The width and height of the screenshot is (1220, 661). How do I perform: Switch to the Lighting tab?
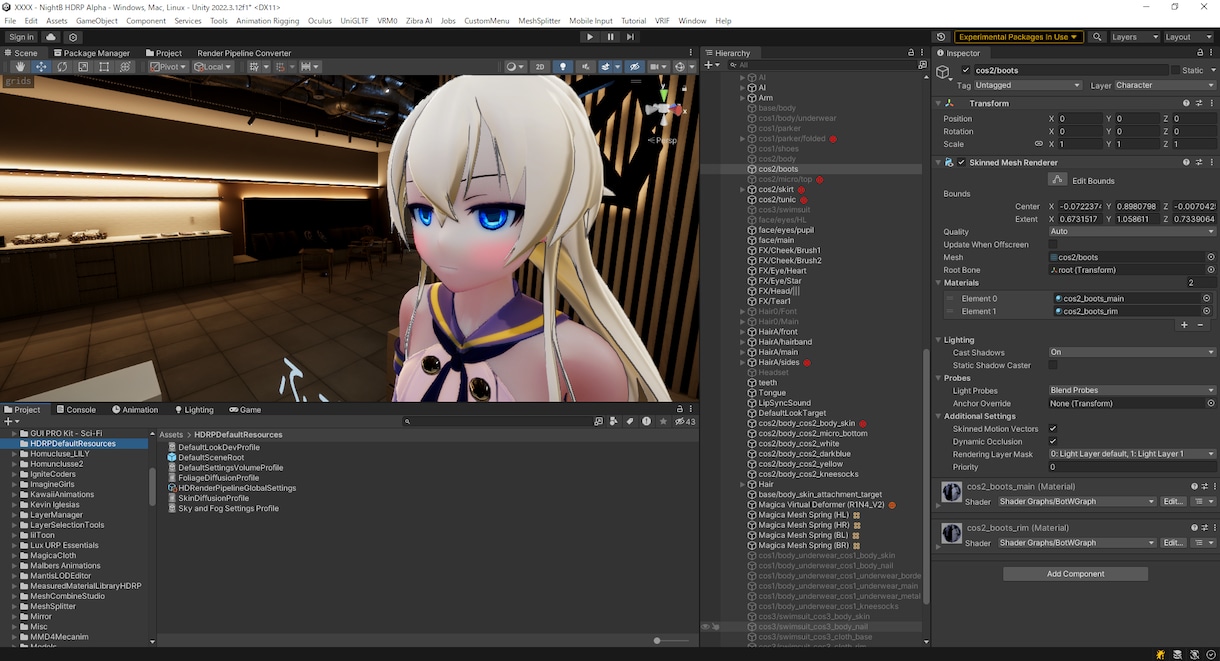[194, 409]
